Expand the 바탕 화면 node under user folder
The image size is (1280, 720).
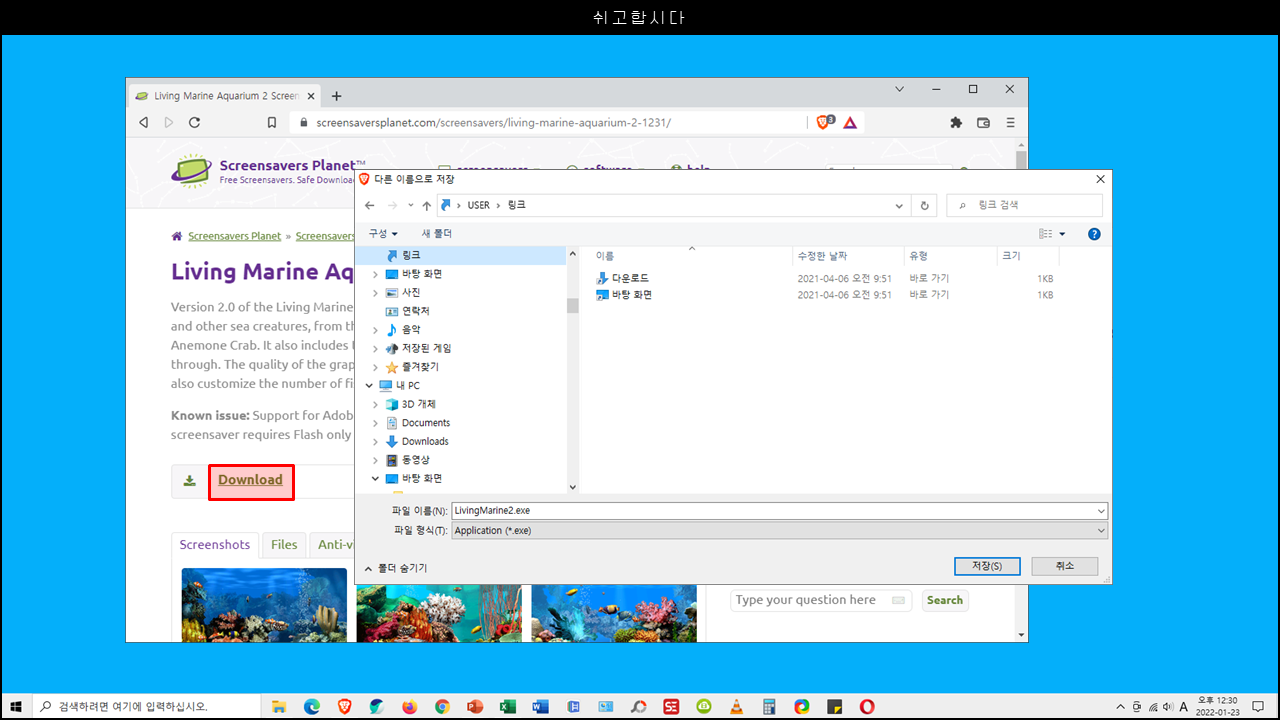[x=376, y=274]
